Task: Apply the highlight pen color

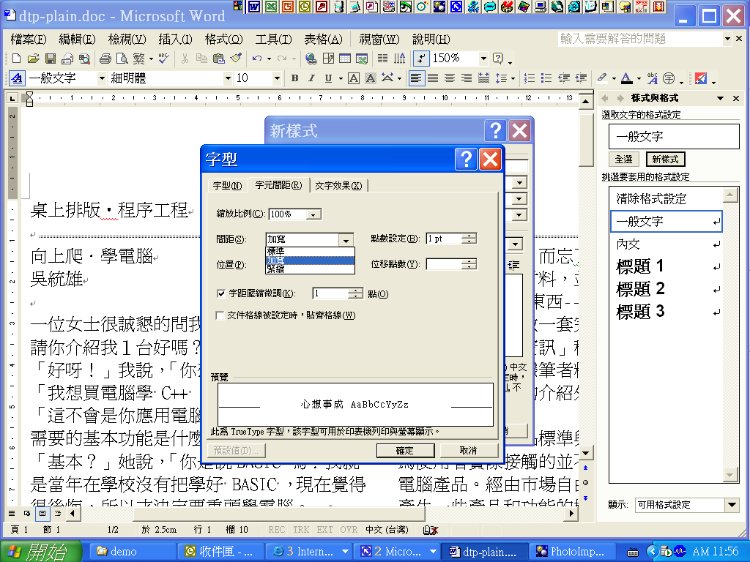Action: pos(602,78)
